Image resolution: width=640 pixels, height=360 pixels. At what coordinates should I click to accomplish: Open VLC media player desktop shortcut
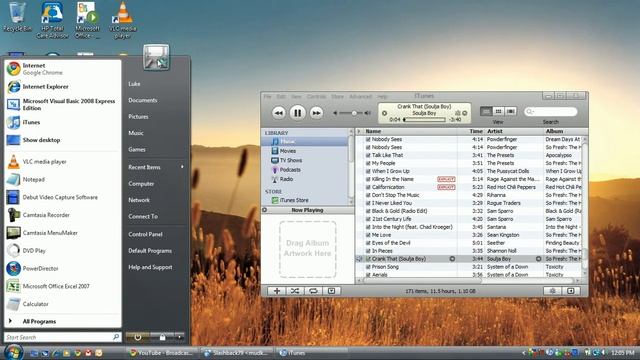pos(122,20)
